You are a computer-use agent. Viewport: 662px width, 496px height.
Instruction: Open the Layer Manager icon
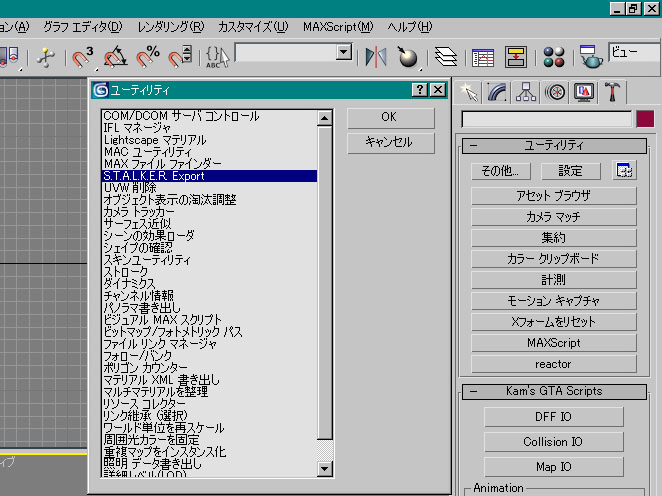[x=446, y=57]
